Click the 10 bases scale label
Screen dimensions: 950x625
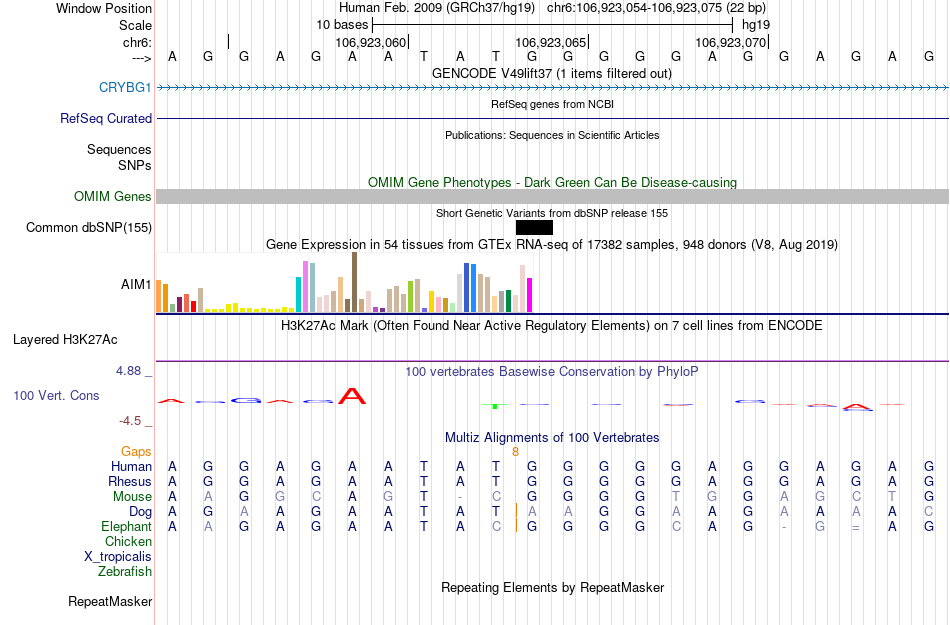342,25
